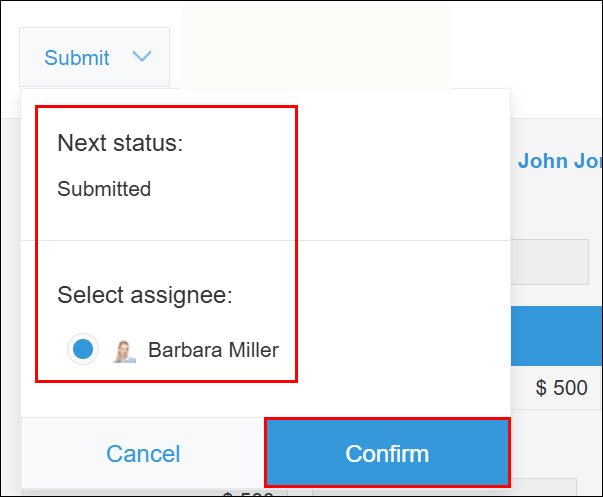Click the Submit action button
Viewport: 603px width, 497px height.
tap(77, 58)
